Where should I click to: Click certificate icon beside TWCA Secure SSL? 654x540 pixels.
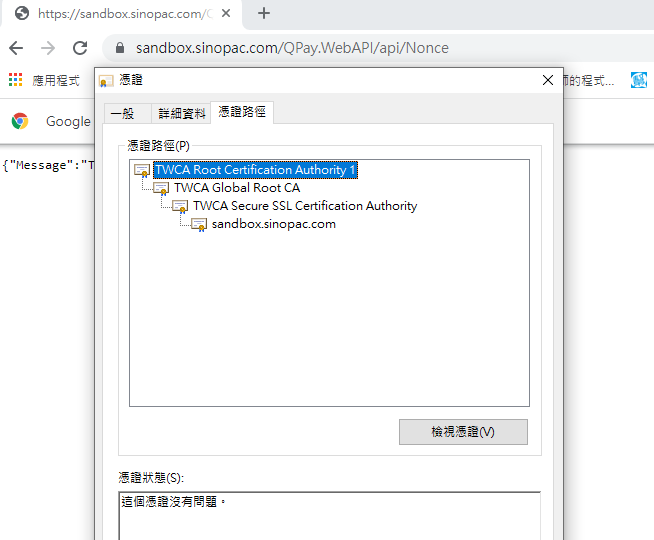coord(180,206)
